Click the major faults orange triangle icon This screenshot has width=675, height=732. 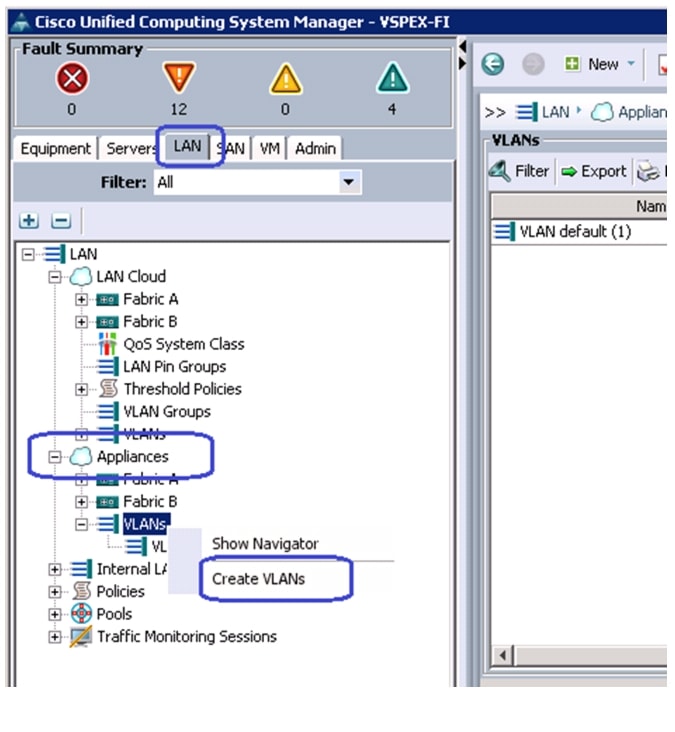tap(178, 77)
